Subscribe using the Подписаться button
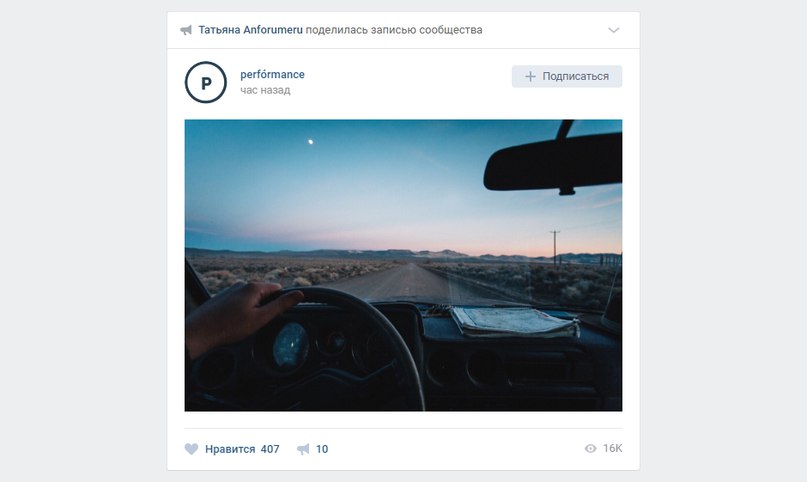The width and height of the screenshot is (807, 482). (x=567, y=76)
